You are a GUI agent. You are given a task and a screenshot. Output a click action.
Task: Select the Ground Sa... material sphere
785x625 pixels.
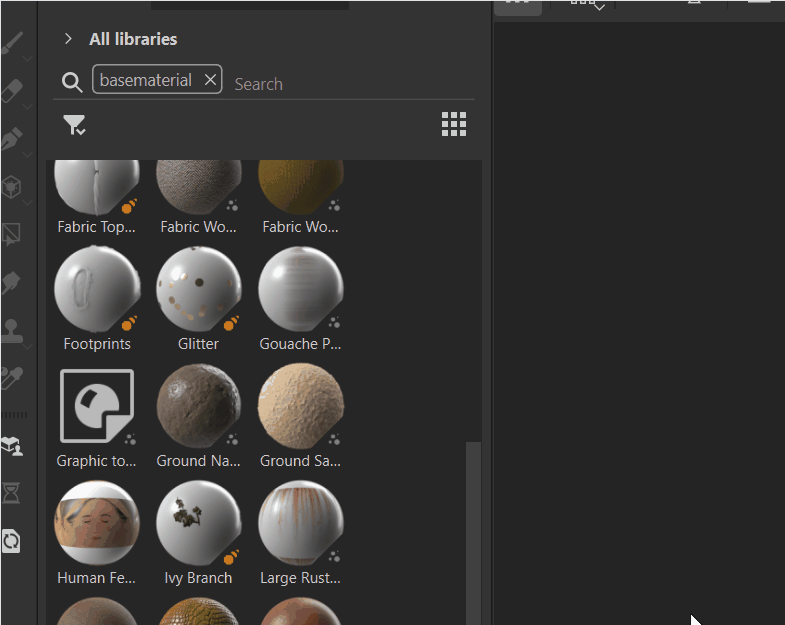(x=300, y=406)
